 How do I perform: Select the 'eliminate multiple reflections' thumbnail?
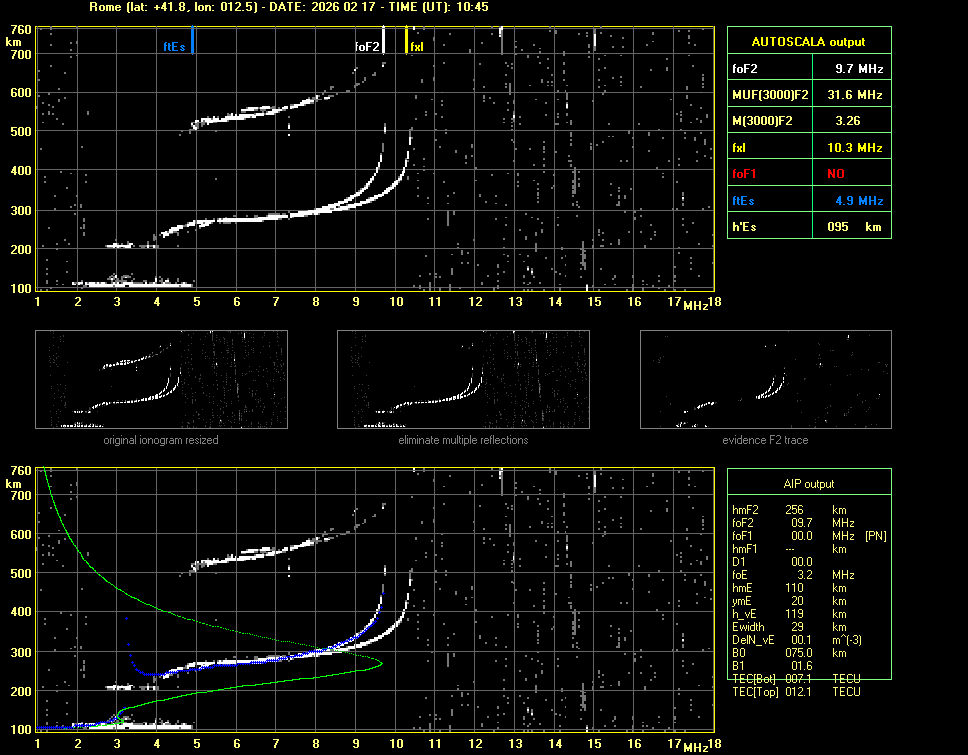[463, 379]
